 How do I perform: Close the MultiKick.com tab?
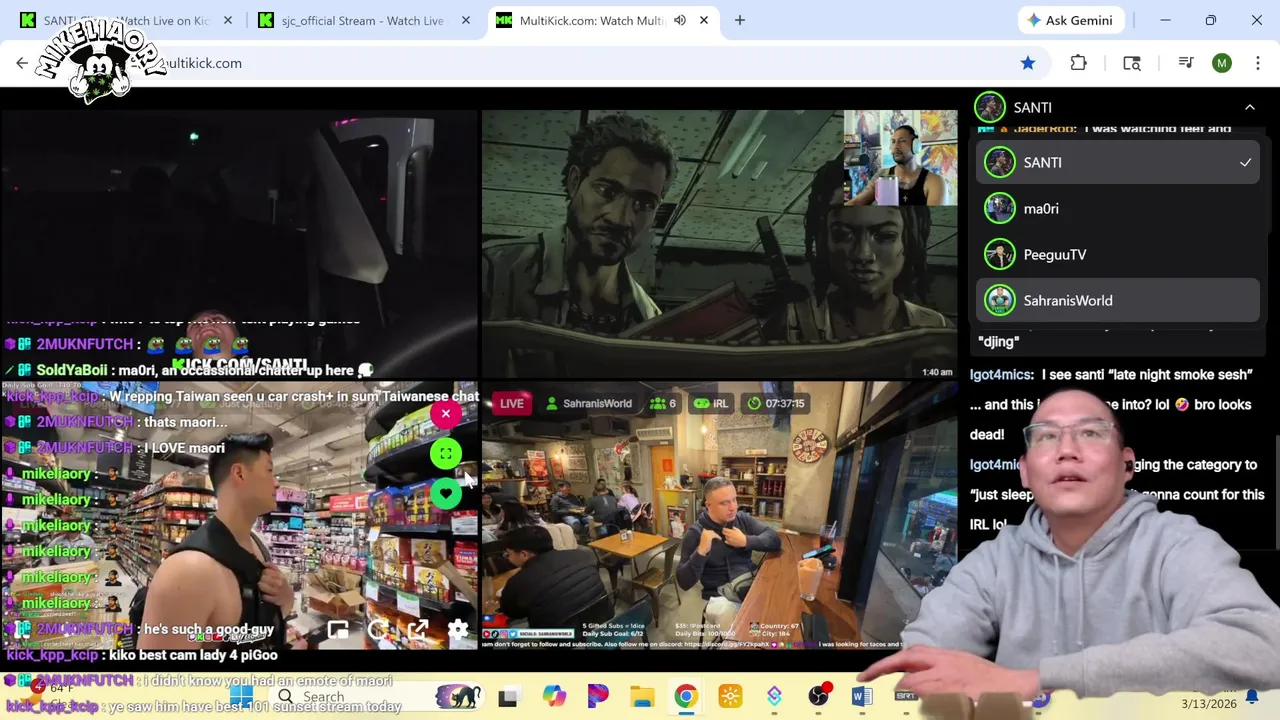point(704,20)
